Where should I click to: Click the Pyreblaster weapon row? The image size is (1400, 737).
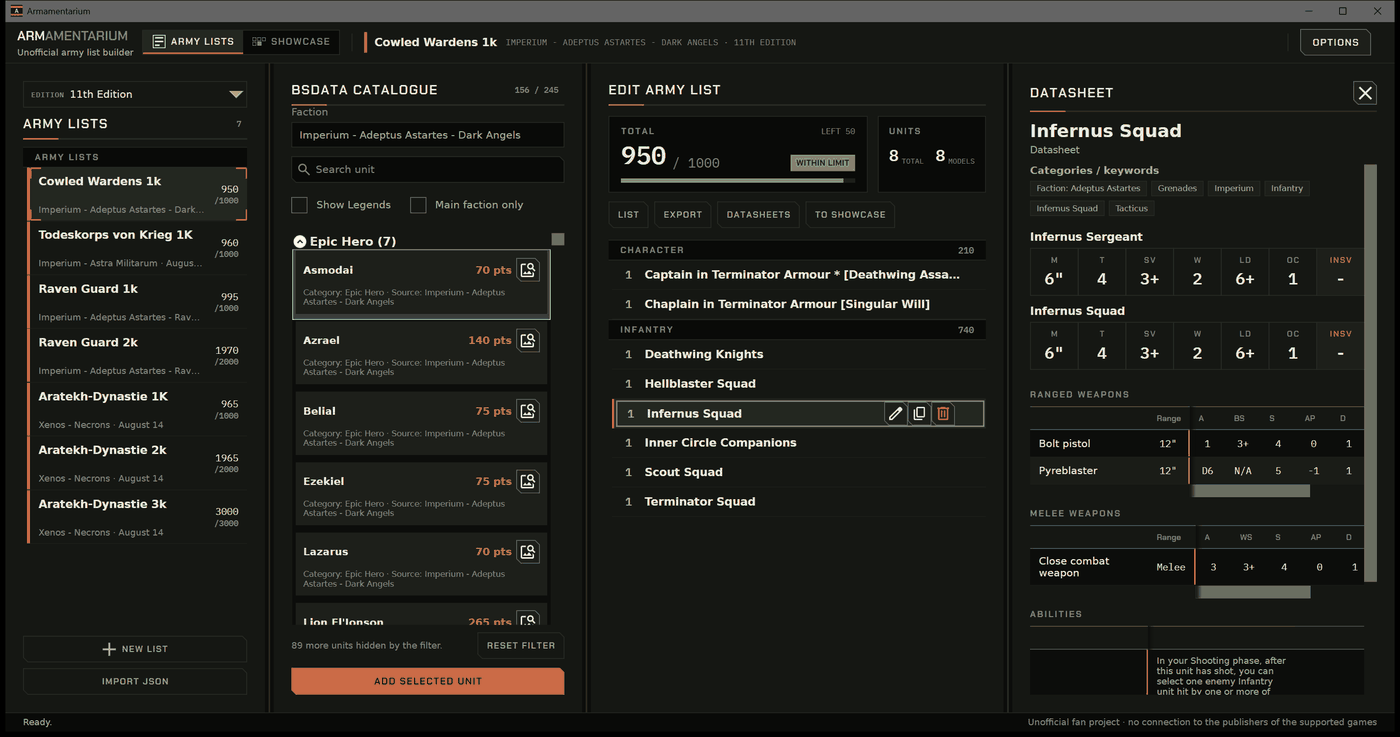pos(1196,470)
